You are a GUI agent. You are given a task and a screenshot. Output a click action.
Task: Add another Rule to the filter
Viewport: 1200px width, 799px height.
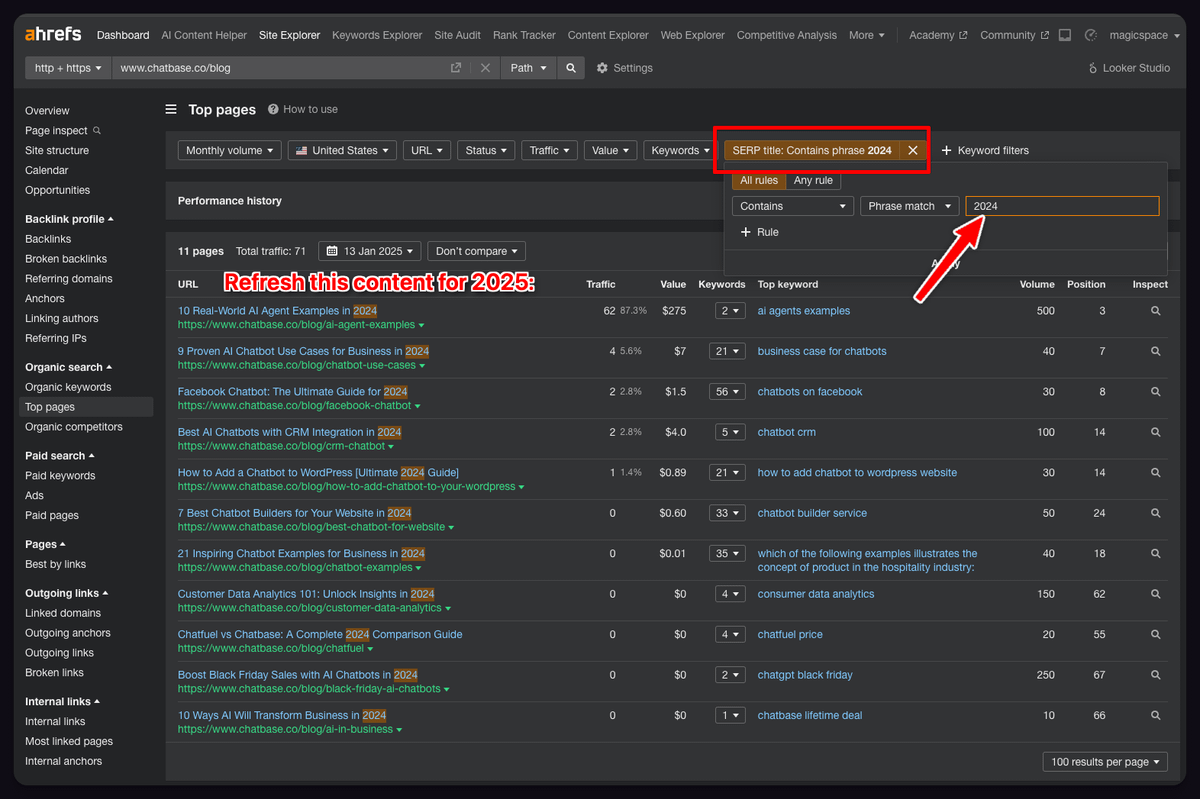click(x=759, y=232)
